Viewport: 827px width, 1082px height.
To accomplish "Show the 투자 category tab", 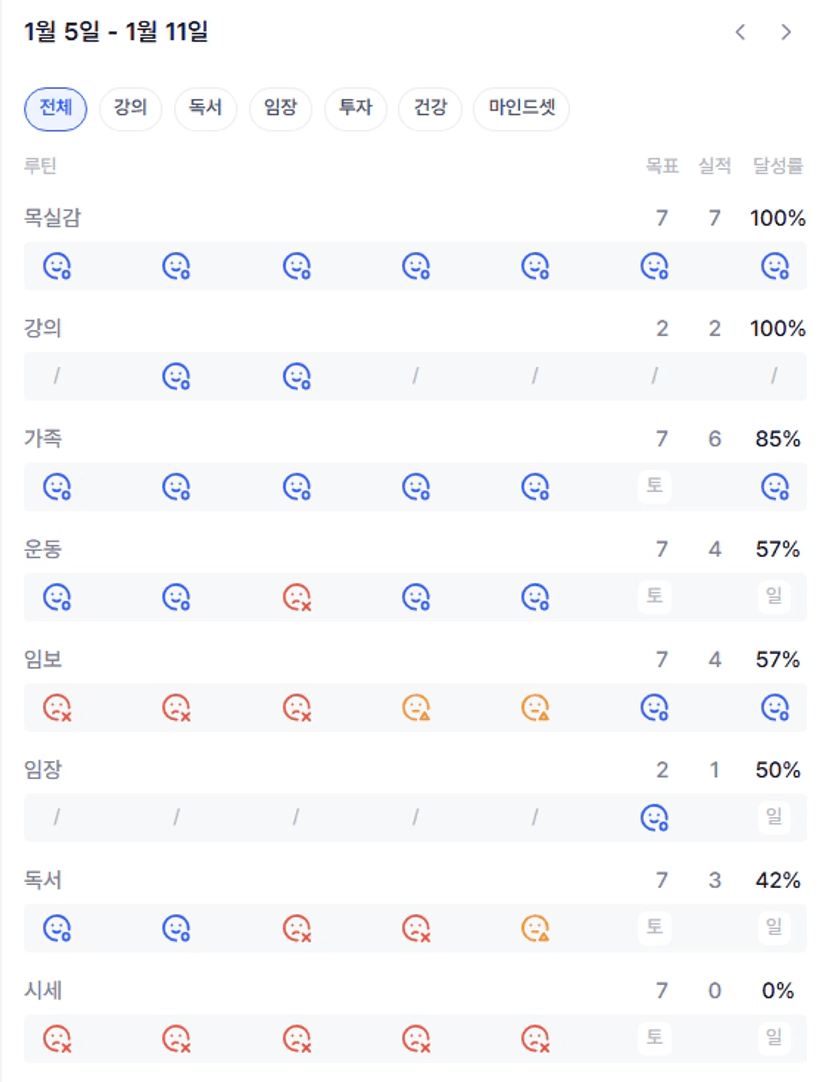I will (x=355, y=108).
